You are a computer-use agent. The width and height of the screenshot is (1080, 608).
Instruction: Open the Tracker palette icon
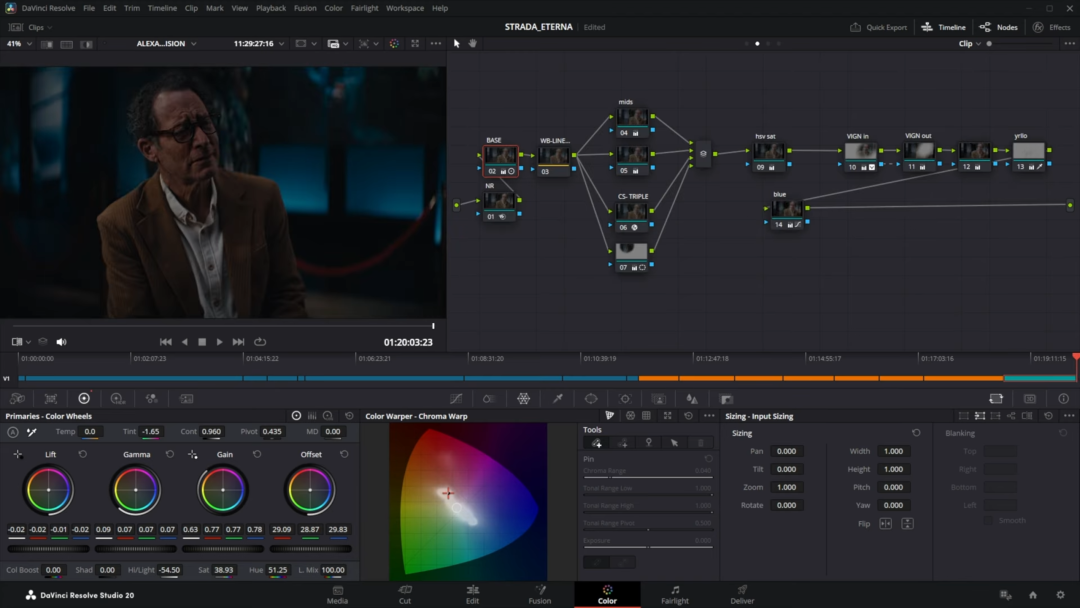625,398
